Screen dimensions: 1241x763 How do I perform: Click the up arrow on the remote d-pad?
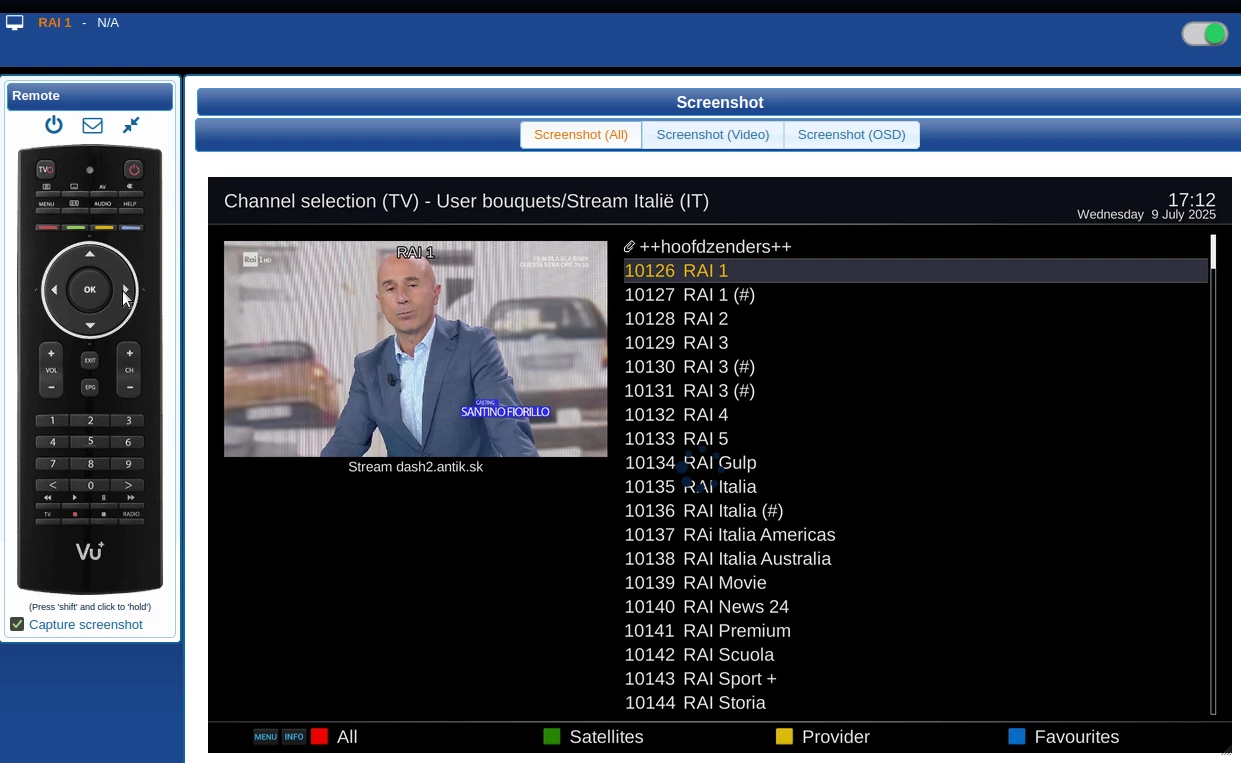(x=90, y=255)
